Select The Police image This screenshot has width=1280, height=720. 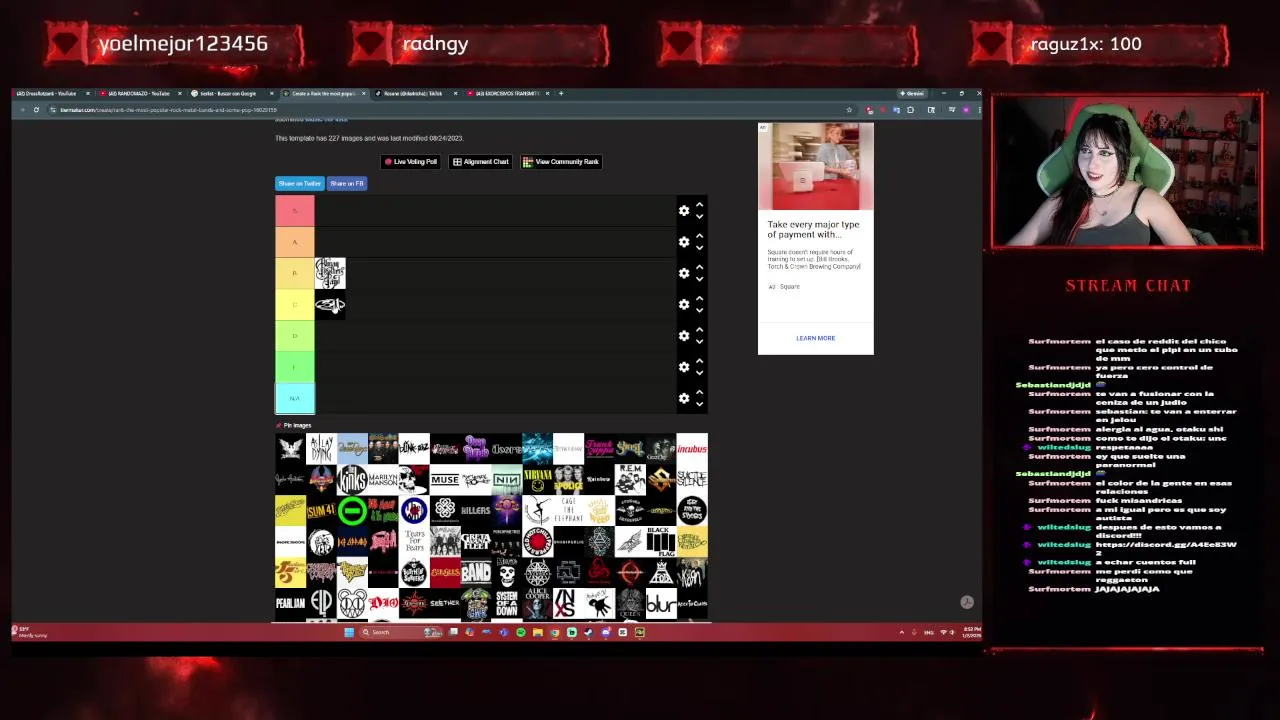pos(568,479)
